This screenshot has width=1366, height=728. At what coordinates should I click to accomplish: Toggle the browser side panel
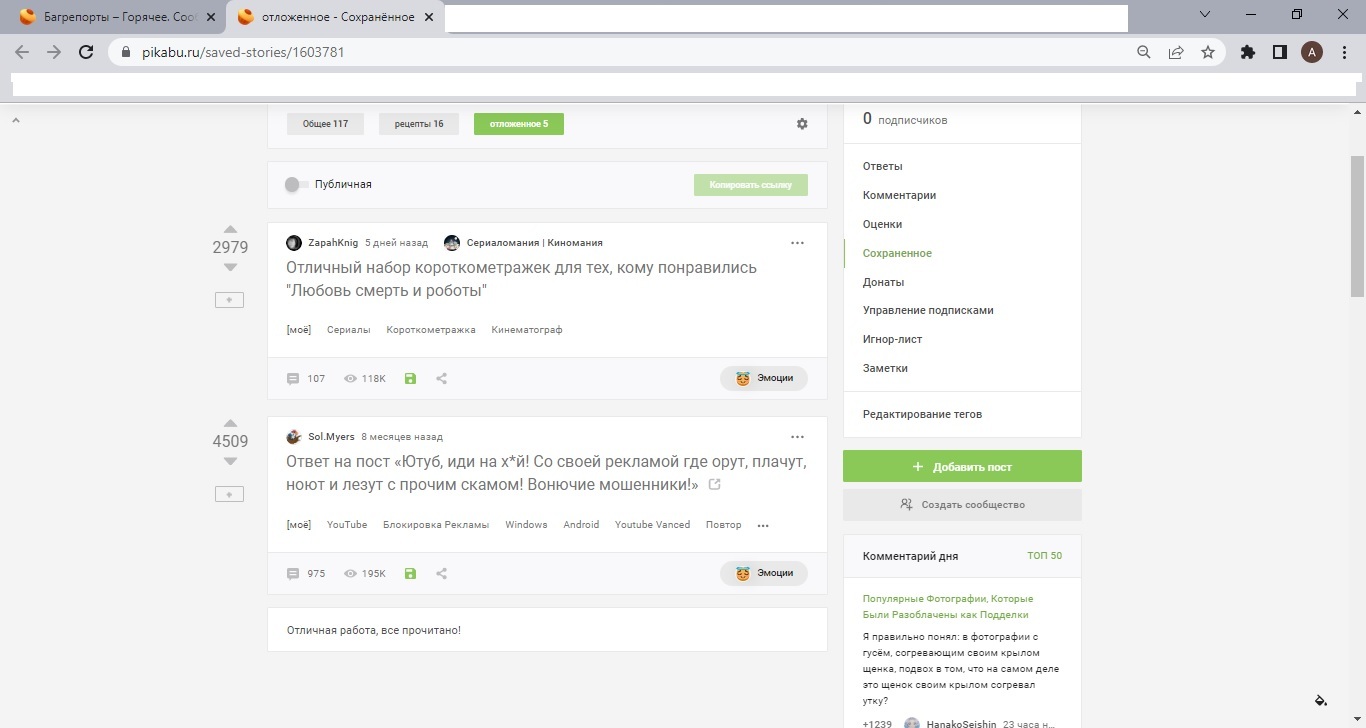1279,52
